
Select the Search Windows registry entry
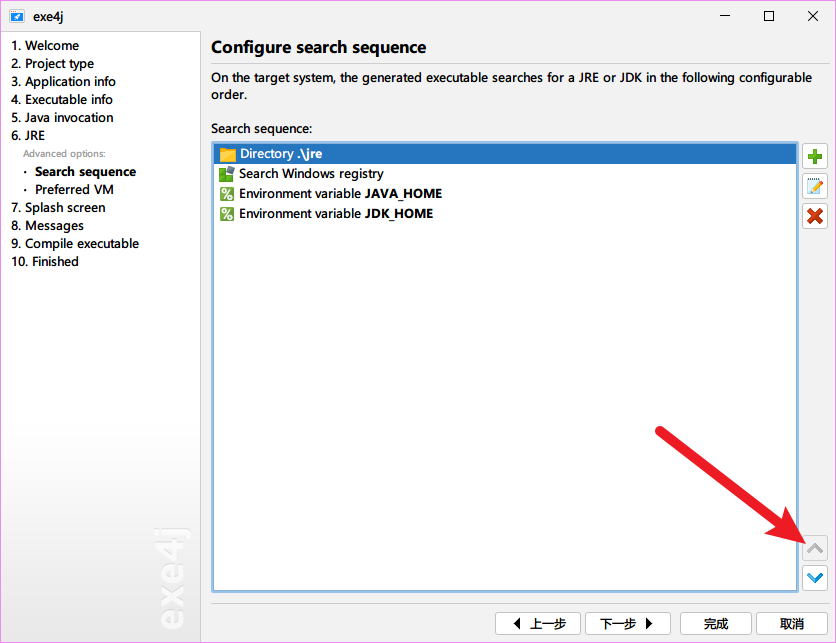(x=311, y=174)
